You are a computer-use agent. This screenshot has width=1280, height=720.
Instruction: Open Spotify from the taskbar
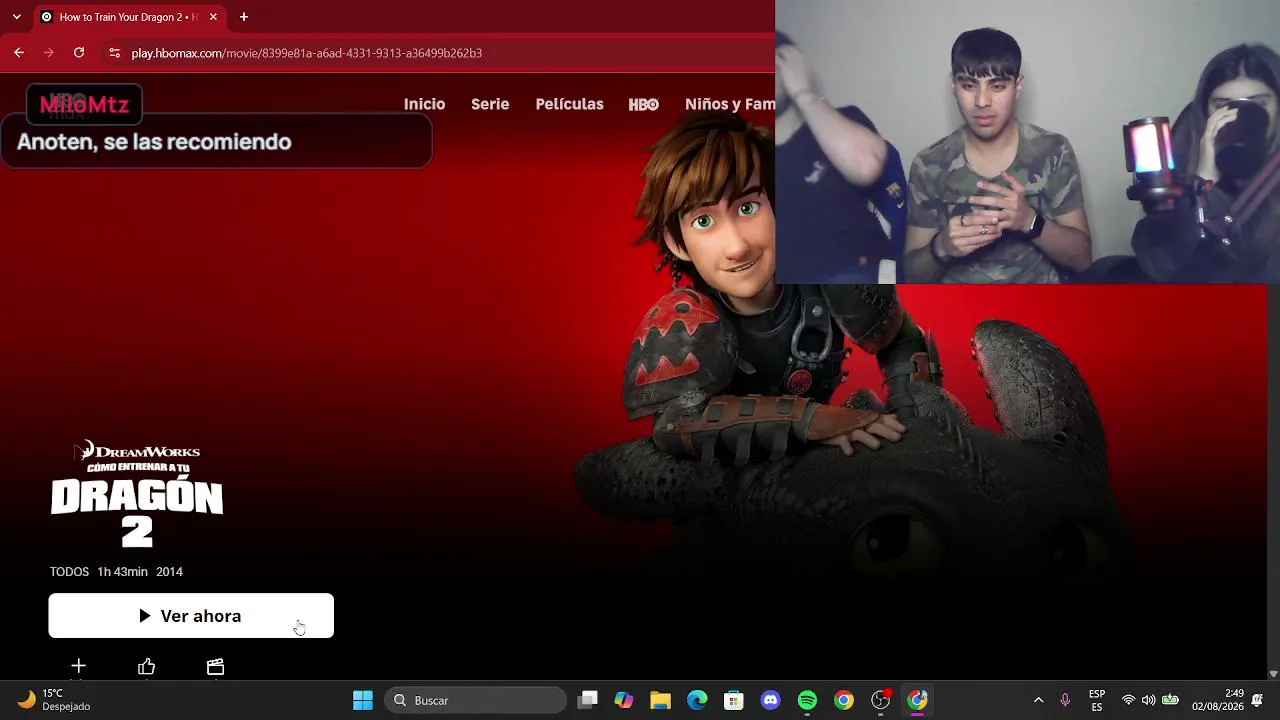pyautogui.click(x=807, y=700)
